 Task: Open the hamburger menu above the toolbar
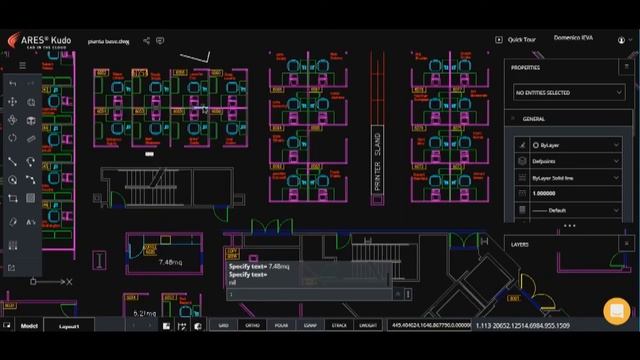coord(22,65)
